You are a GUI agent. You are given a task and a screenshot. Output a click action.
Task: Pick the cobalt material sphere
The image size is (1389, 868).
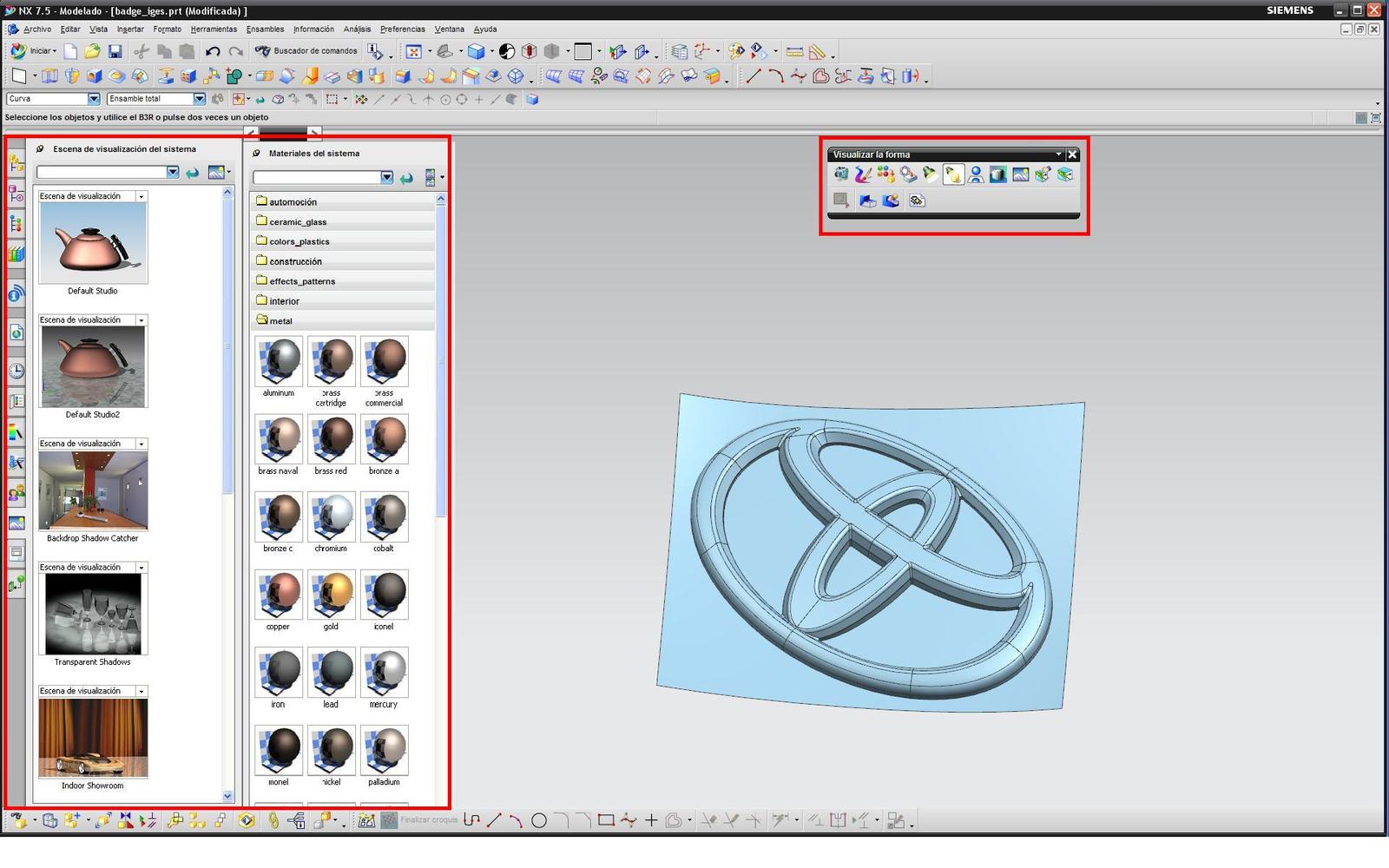(385, 516)
